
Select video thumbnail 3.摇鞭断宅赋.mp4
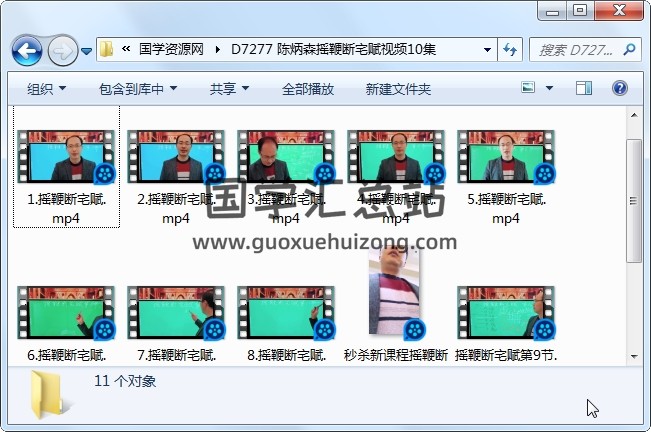[x=286, y=157]
